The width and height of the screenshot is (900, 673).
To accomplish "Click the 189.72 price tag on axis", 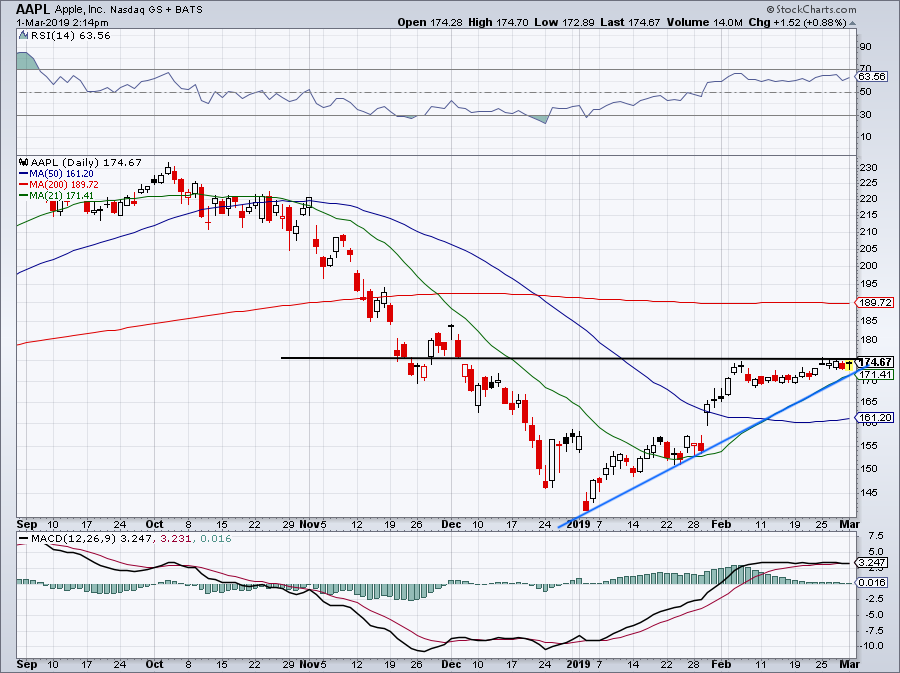I will [875, 302].
